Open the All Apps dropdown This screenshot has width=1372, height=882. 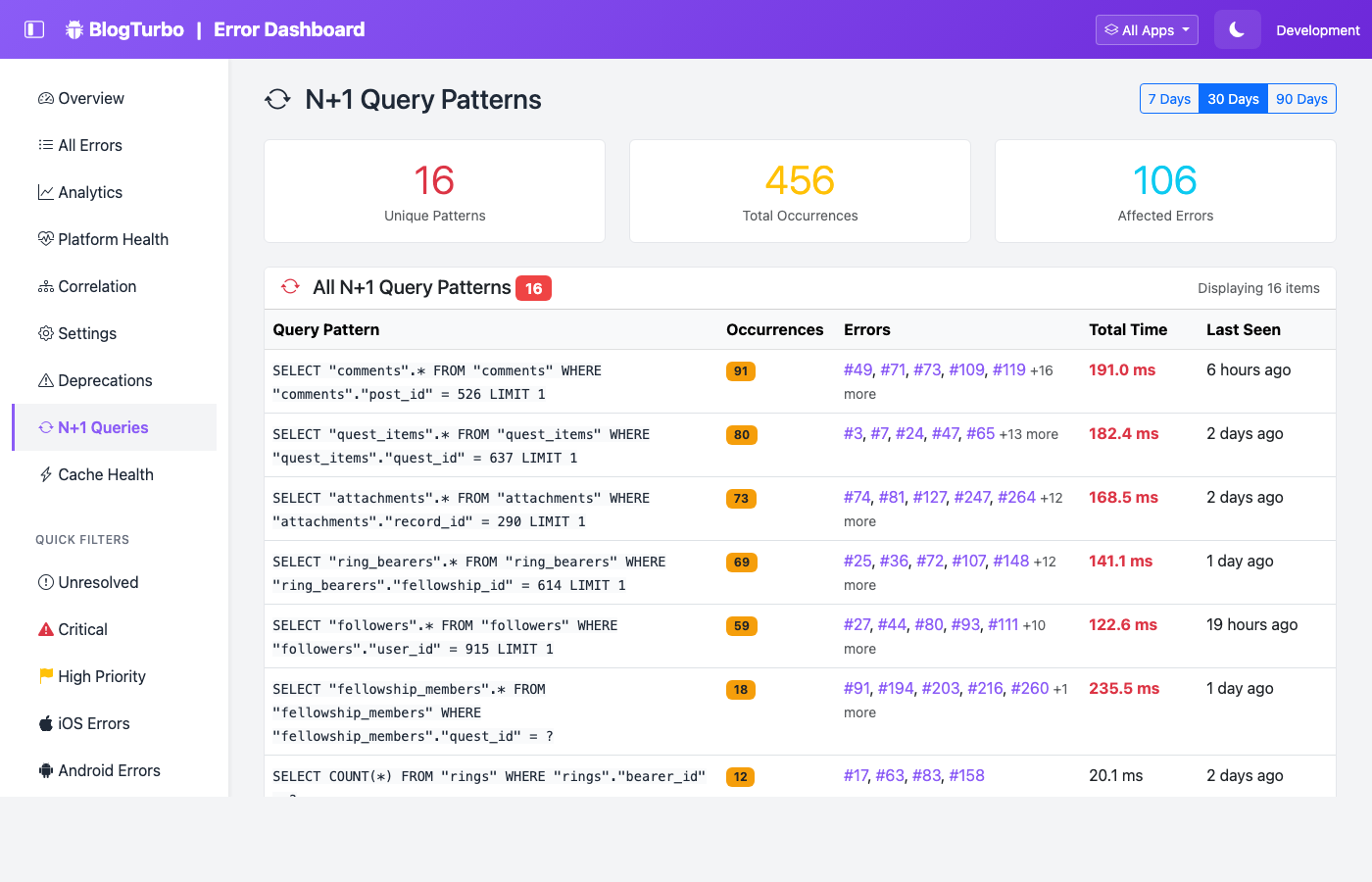click(x=1147, y=29)
